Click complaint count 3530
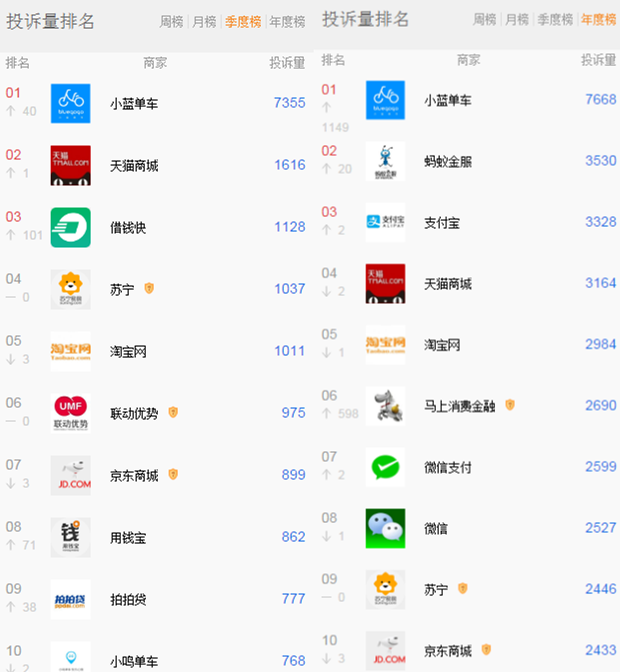The width and height of the screenshot is (620, 672). tap(601, 161)
